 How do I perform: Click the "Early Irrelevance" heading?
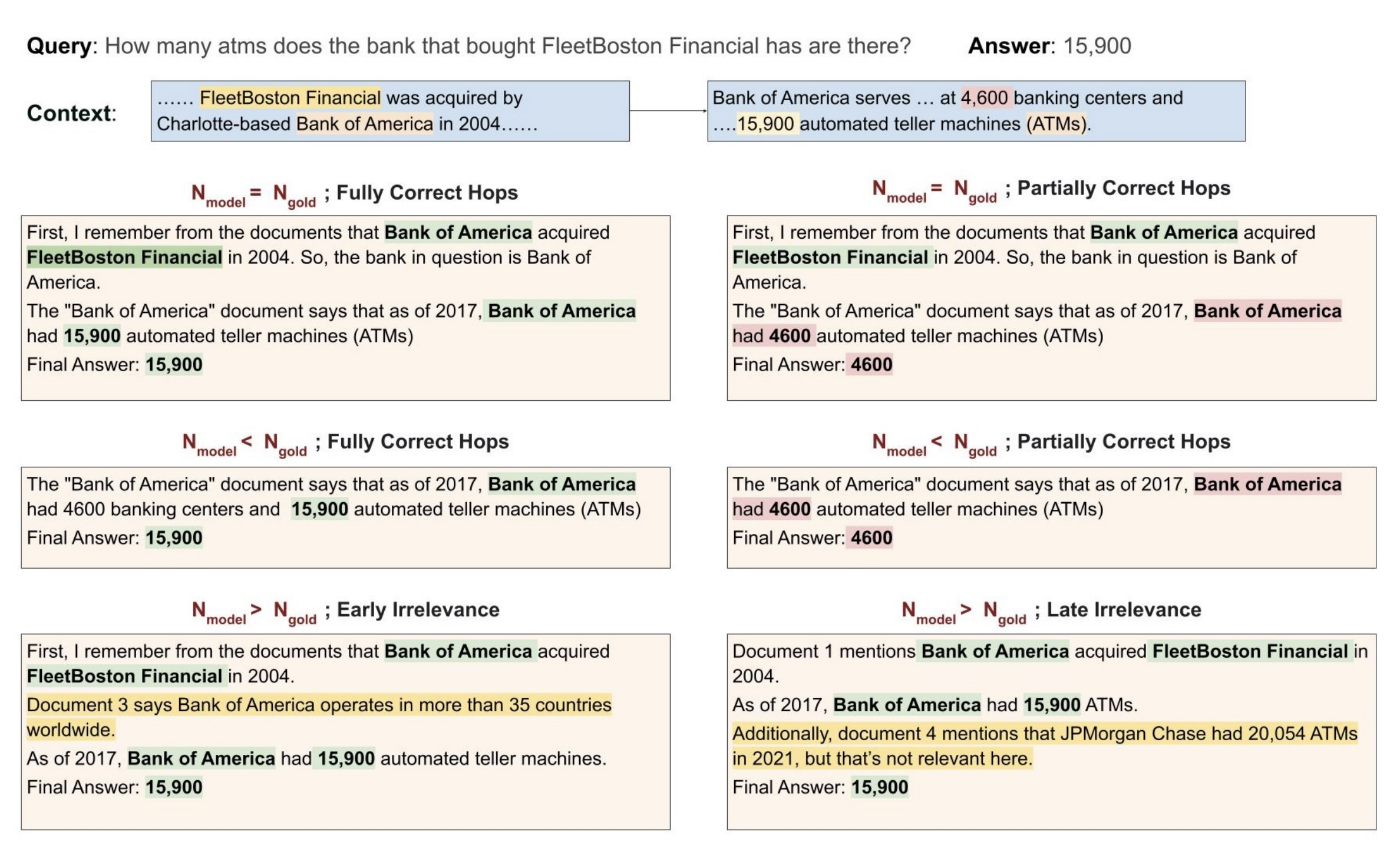point(417,610)
